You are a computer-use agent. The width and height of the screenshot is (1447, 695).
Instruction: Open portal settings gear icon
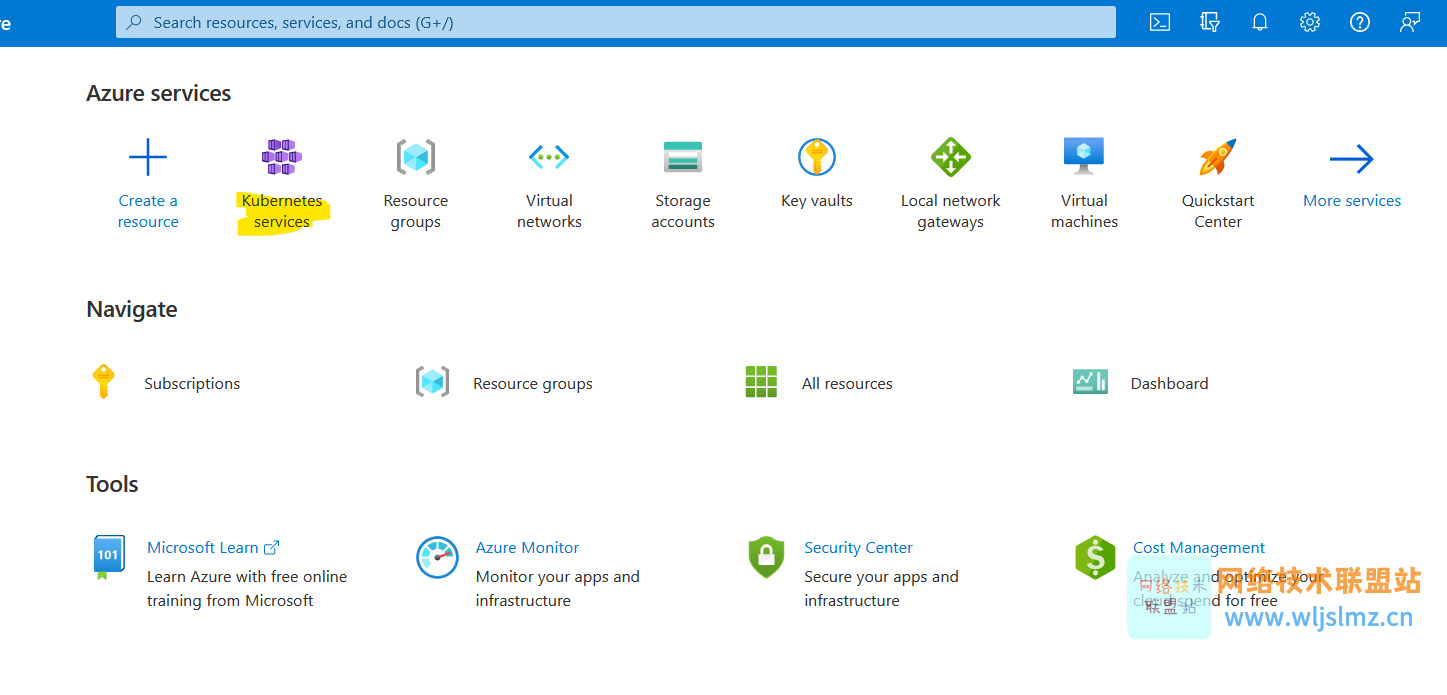(1310, 22)
